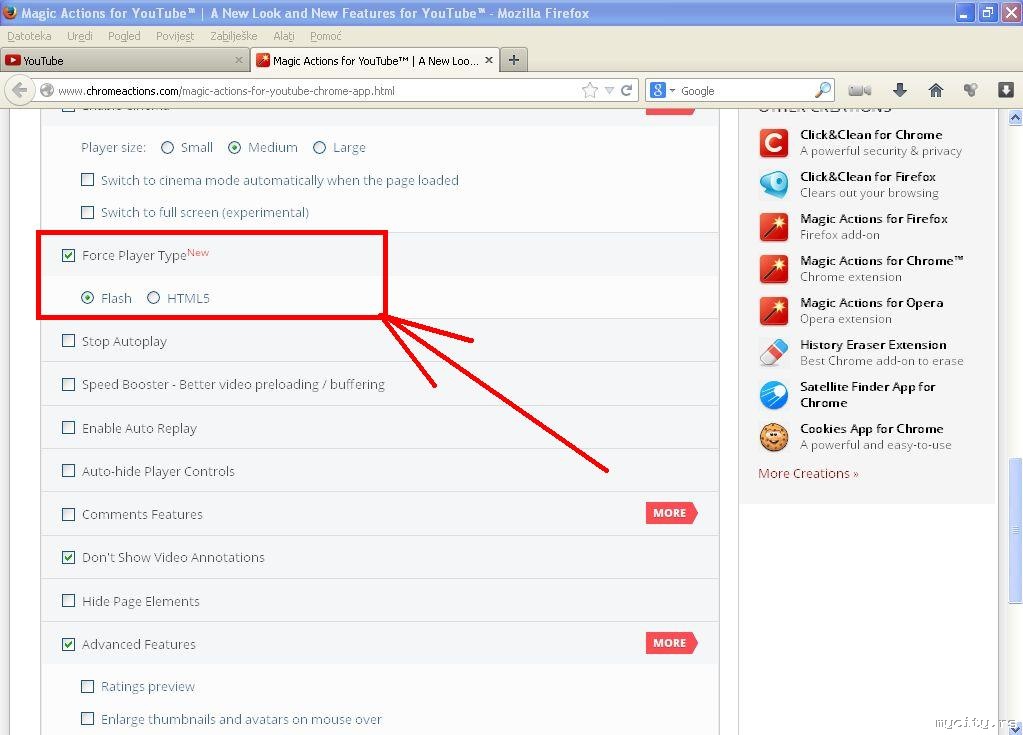1023x735 pixels.
Task: Open the Pogled menu
Action: (124, 36)
